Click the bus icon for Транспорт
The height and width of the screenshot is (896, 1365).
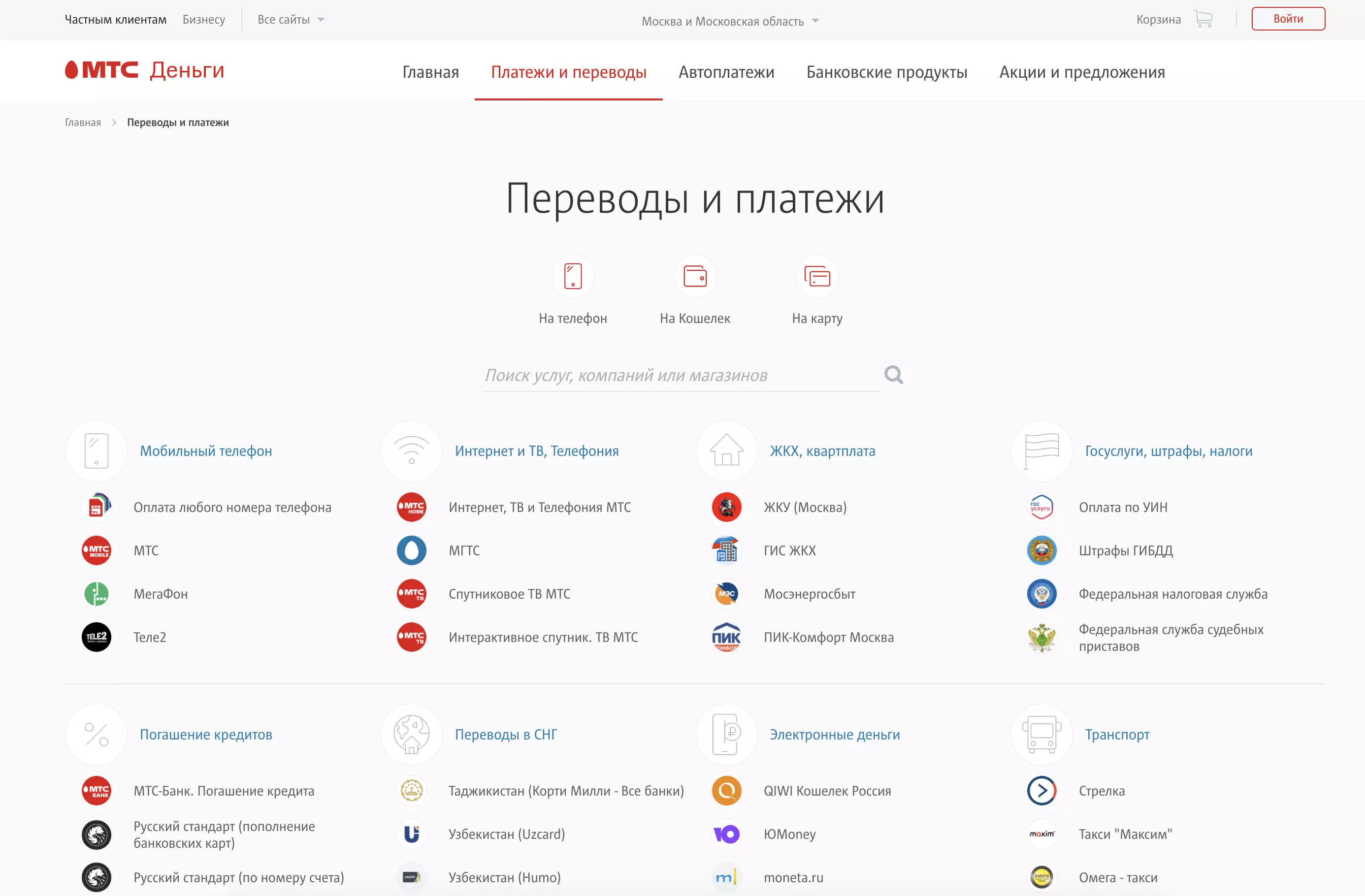tap(1041, 735)
